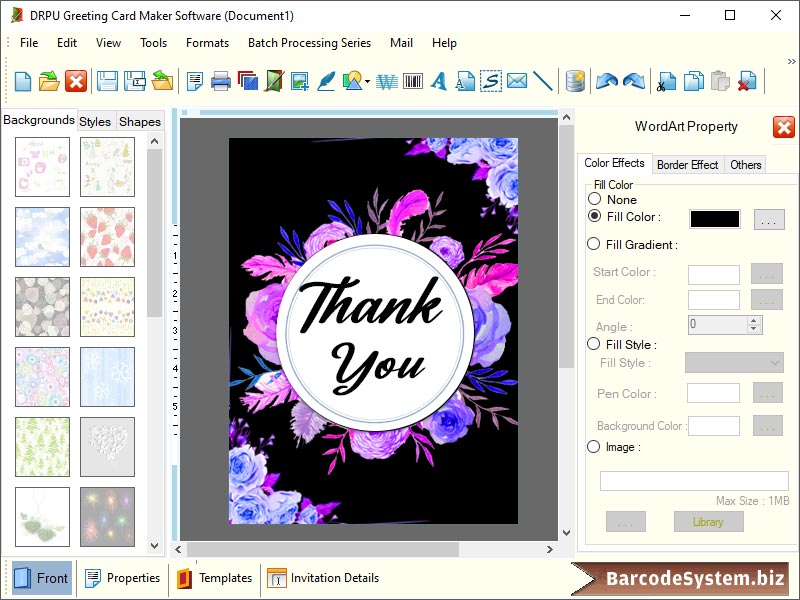The height and width of the screenshot is (600, 800).
Task: Select the green fern background thumbnail
Action: click(41, 447)
